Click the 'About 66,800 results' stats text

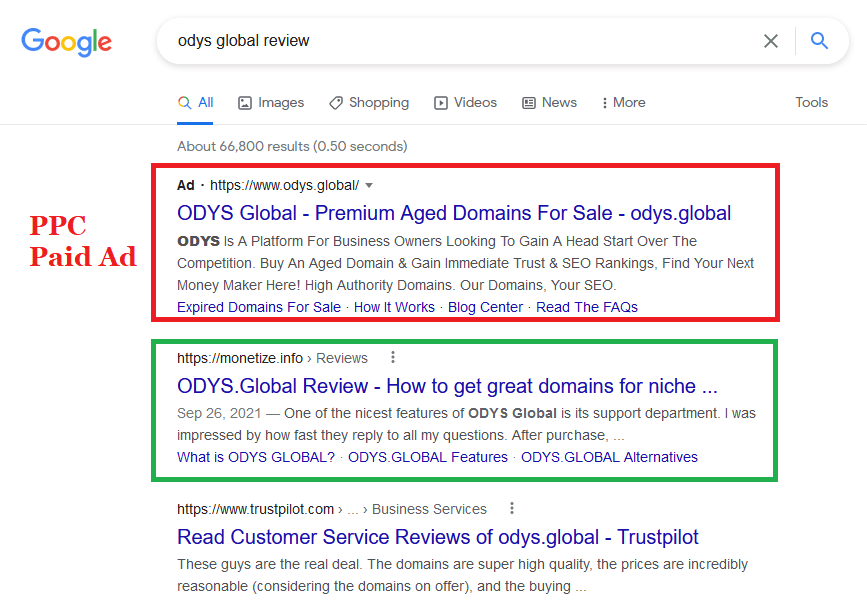point(292,147)
